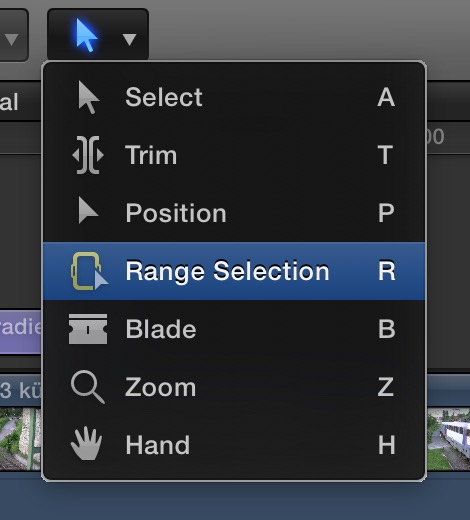Select the Range Selection tool icon
Viewport: 470px width, 520px height.
point(89,271)
